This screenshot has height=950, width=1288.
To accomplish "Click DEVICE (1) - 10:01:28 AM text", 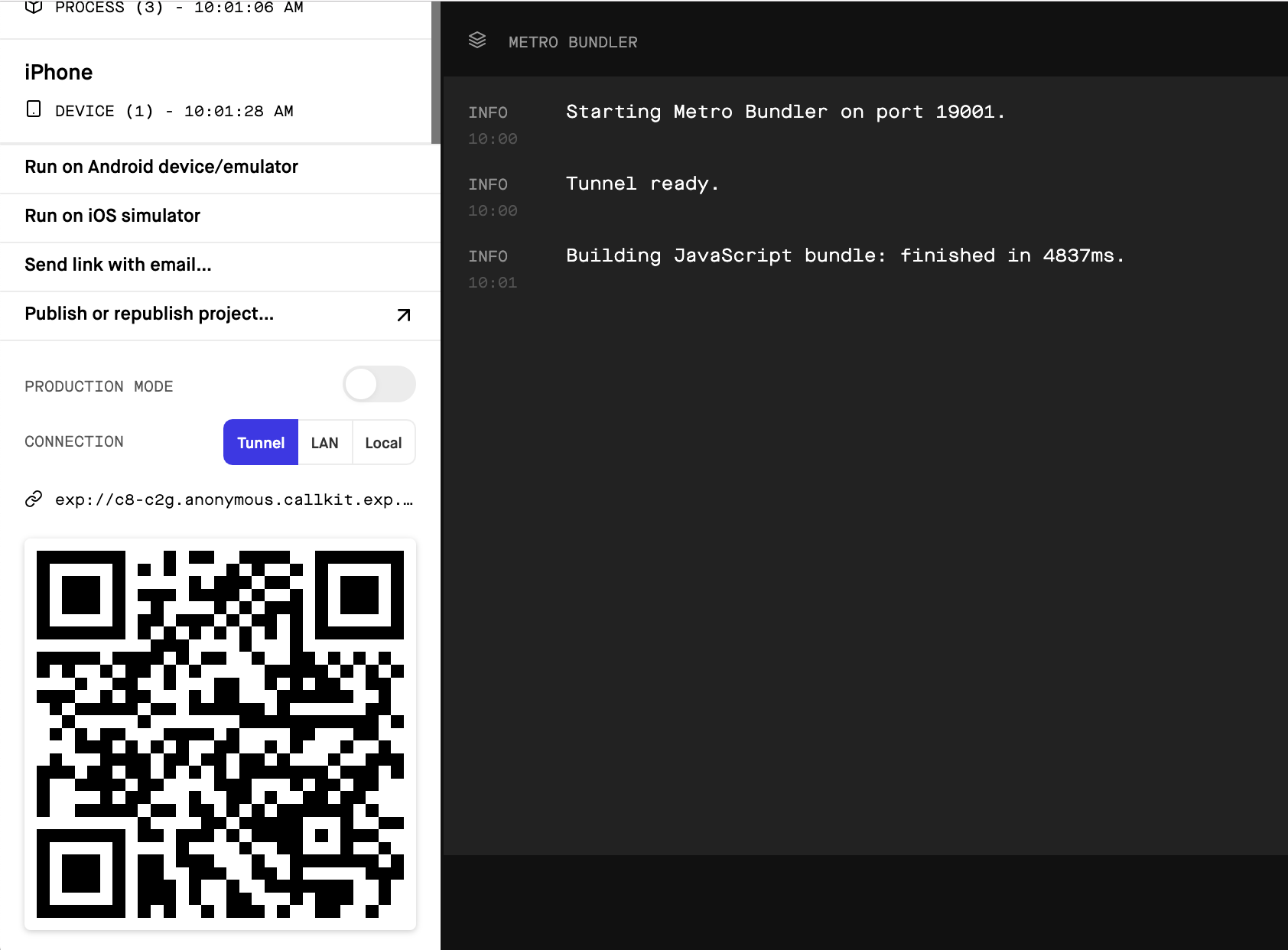I will [x=174, y=111].
